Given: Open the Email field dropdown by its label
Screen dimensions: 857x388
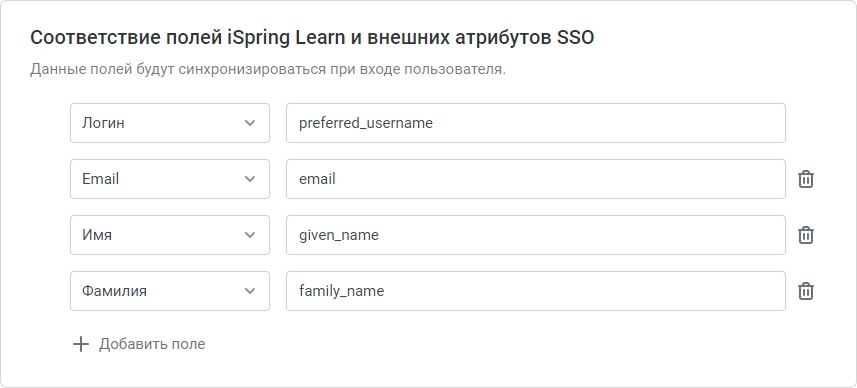Looking at the screenshot, I should 101,179.
